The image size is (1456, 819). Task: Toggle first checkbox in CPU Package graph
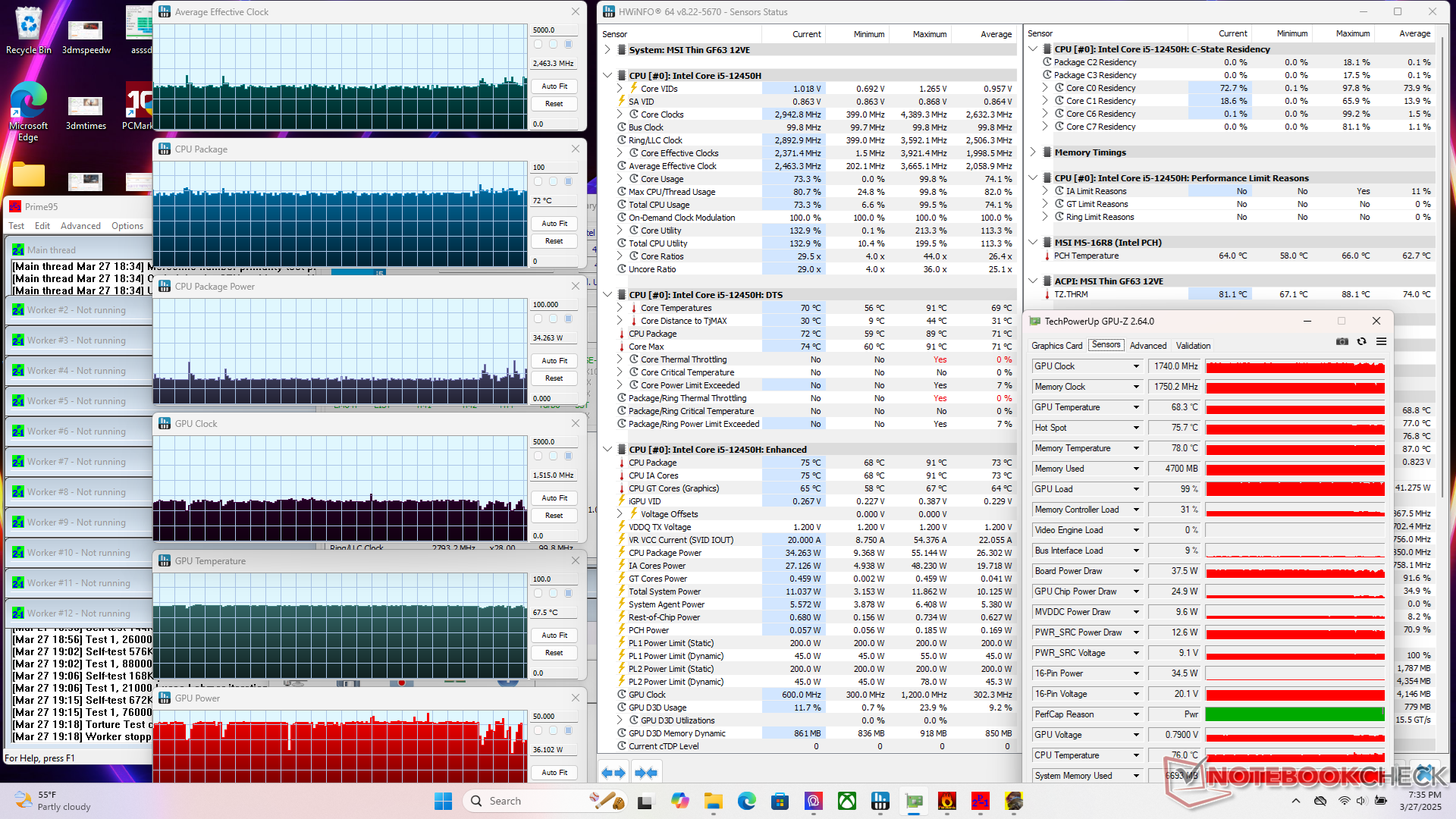(x=538, y=182)
